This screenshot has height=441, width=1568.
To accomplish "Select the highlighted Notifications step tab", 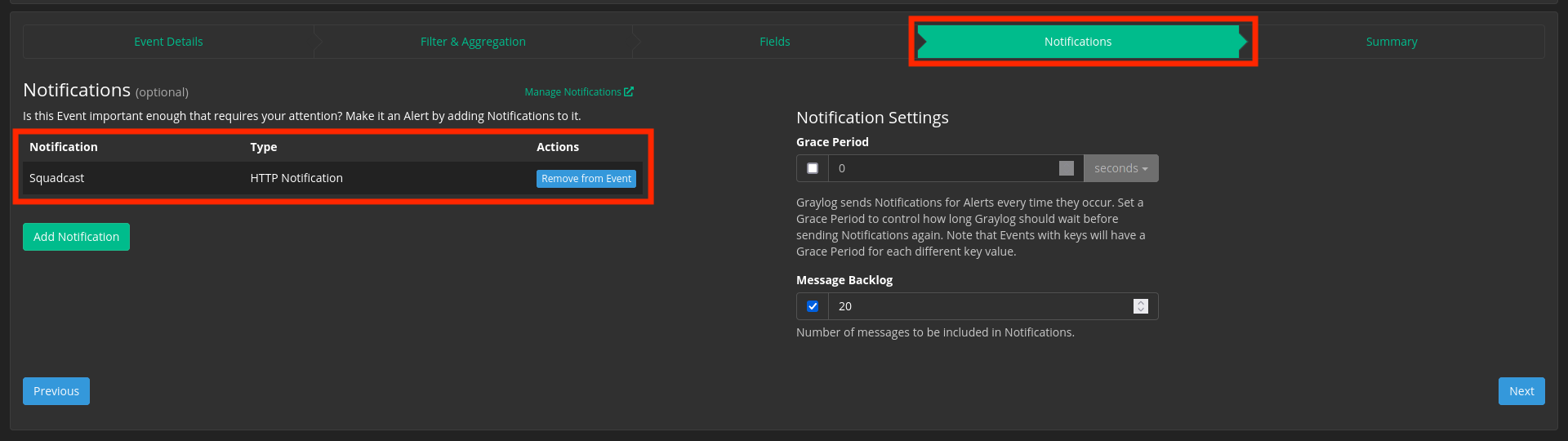I will [x=1078, y=42].
